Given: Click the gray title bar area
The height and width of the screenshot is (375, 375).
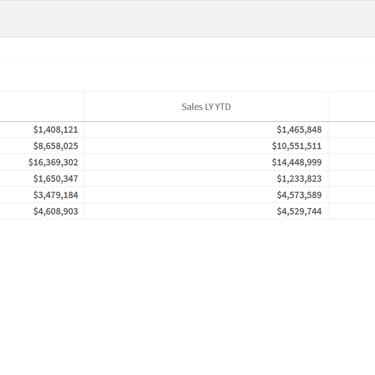Looking at the screenshot, I should [x=187, y=19].
